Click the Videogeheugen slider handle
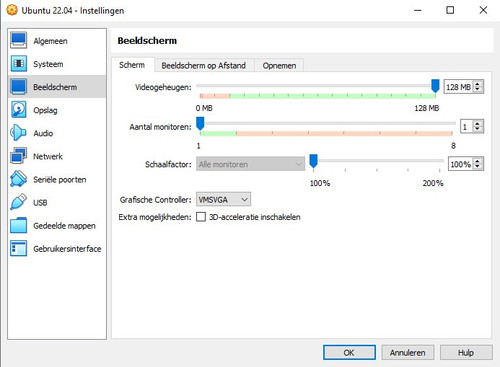The image size is (500, 367). pos(435,86)
